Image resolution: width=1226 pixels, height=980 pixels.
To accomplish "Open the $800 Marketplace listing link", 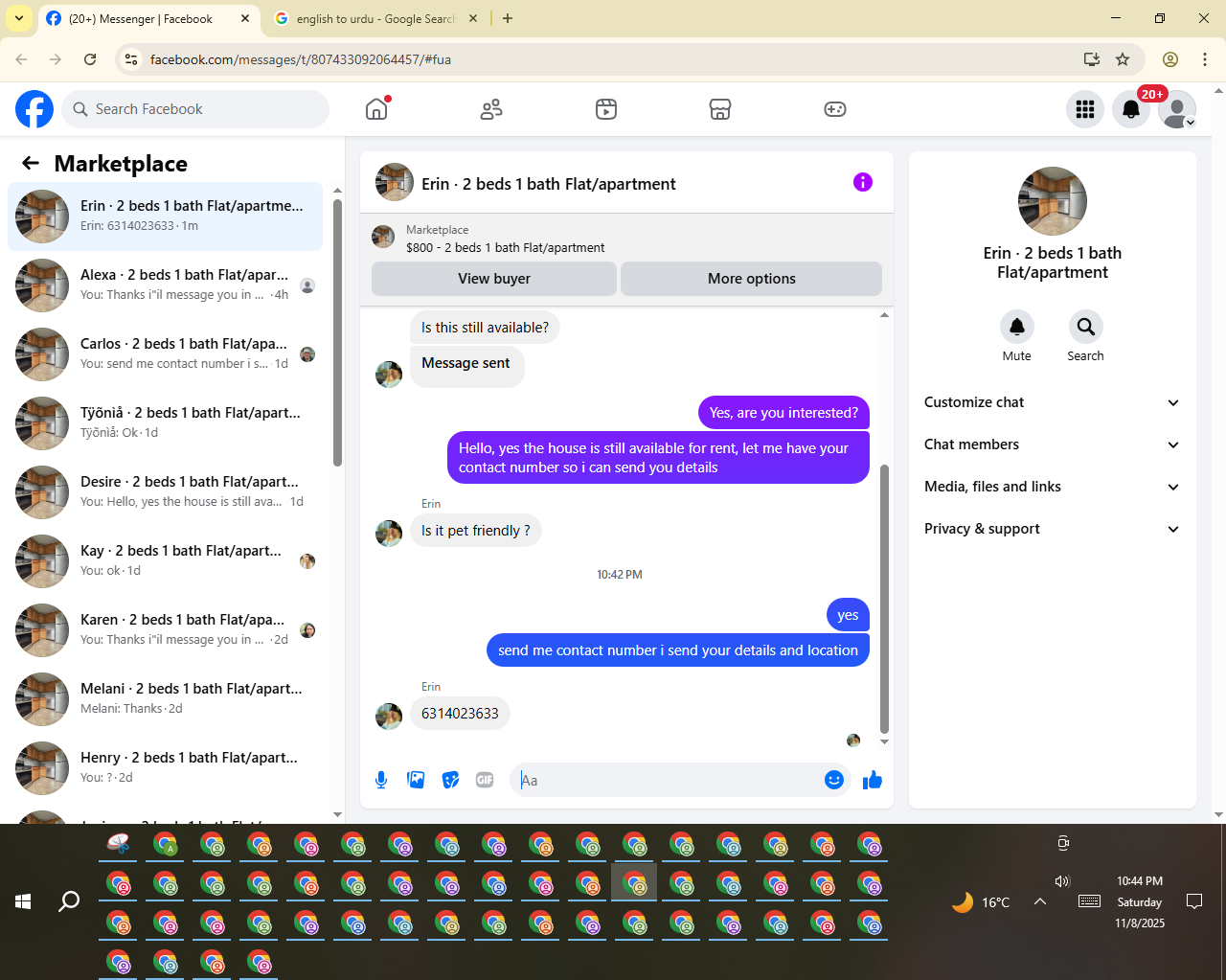I will click(x=505, y=247).
